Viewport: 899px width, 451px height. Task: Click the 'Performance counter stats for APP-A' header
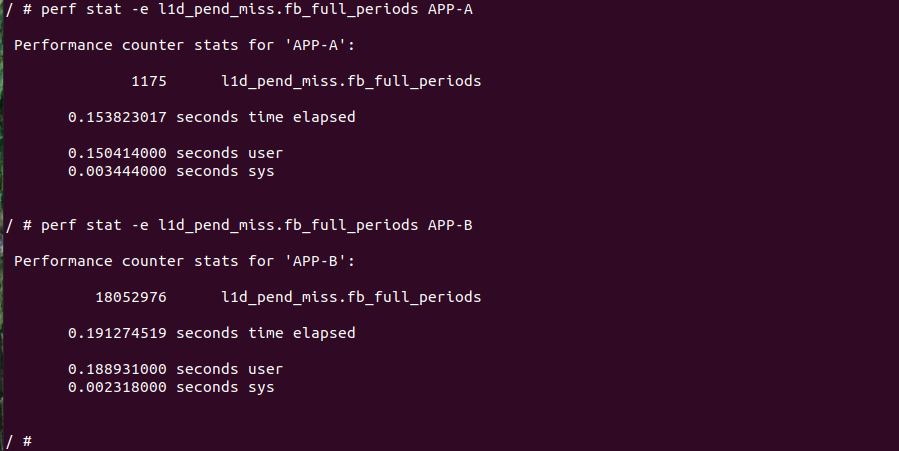pos(184,45)
